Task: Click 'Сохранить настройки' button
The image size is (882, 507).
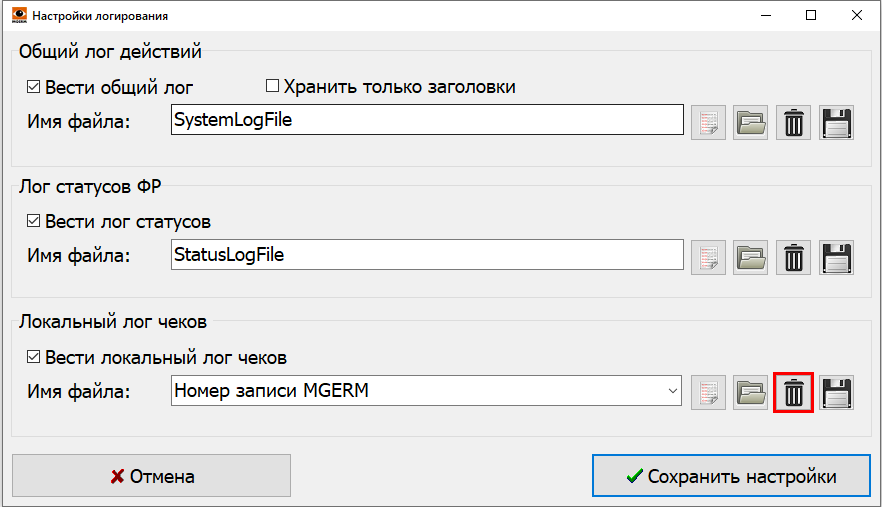Action: click(x=730, y=476)
